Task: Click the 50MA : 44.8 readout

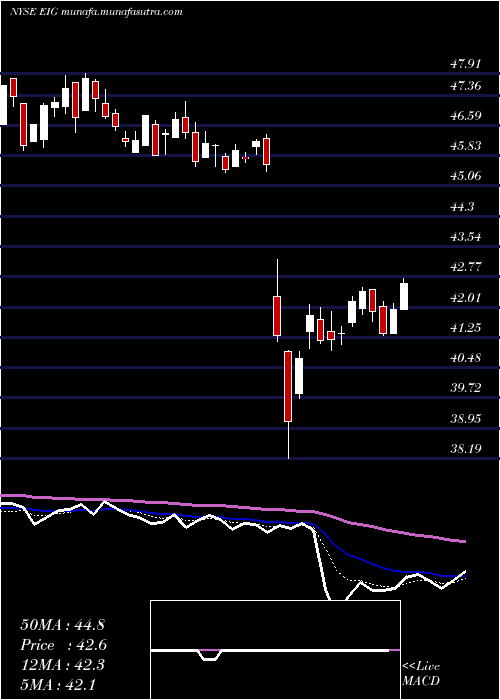Action: click(62, 625)
